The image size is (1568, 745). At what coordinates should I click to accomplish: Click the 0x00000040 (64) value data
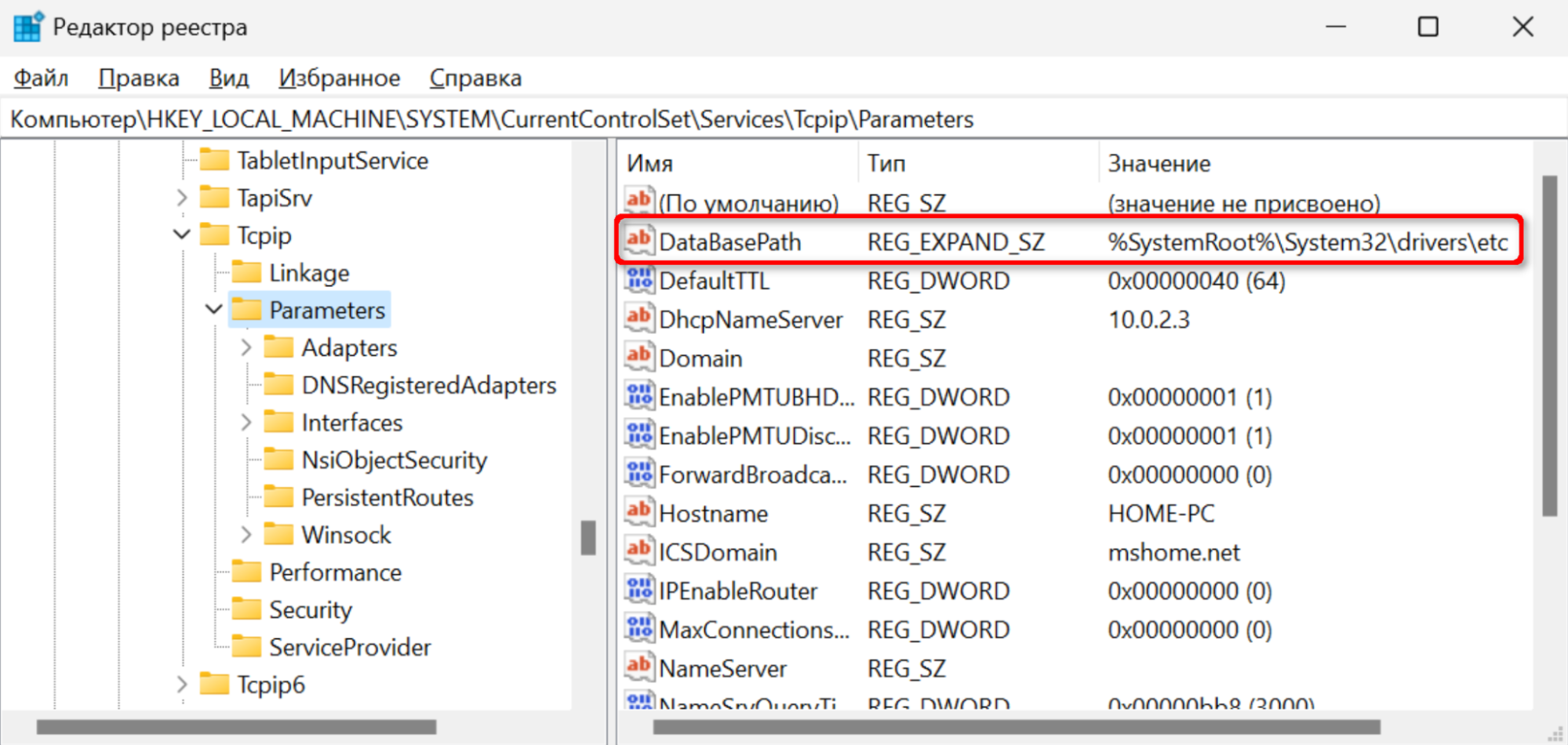tap(1196, 281)
